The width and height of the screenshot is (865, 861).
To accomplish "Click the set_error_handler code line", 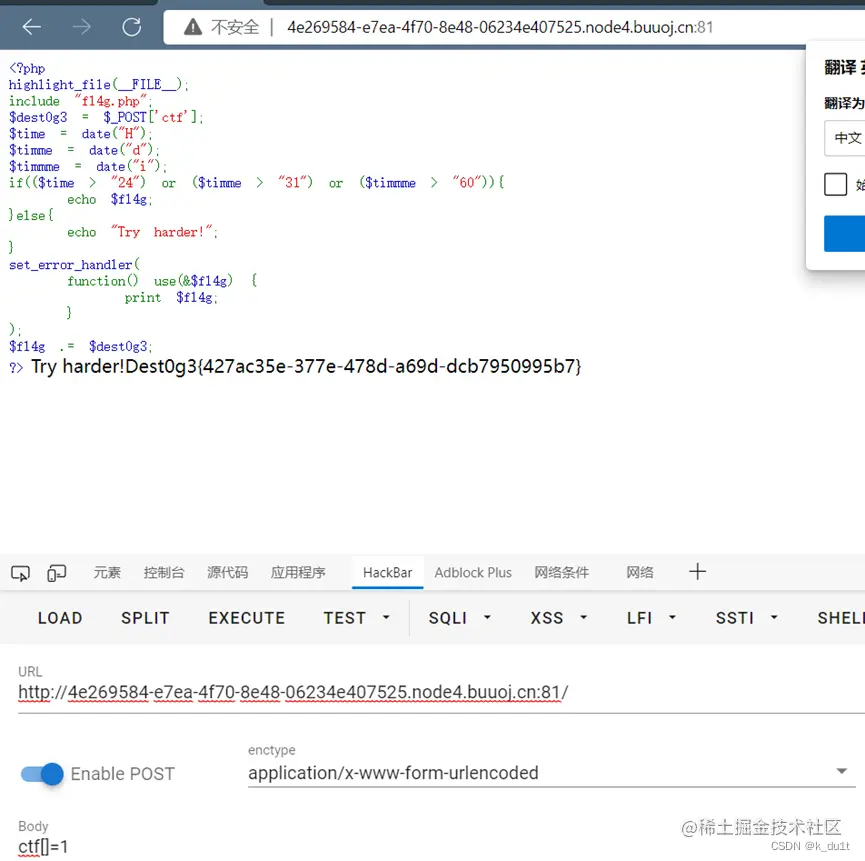I will pos(74,265).
